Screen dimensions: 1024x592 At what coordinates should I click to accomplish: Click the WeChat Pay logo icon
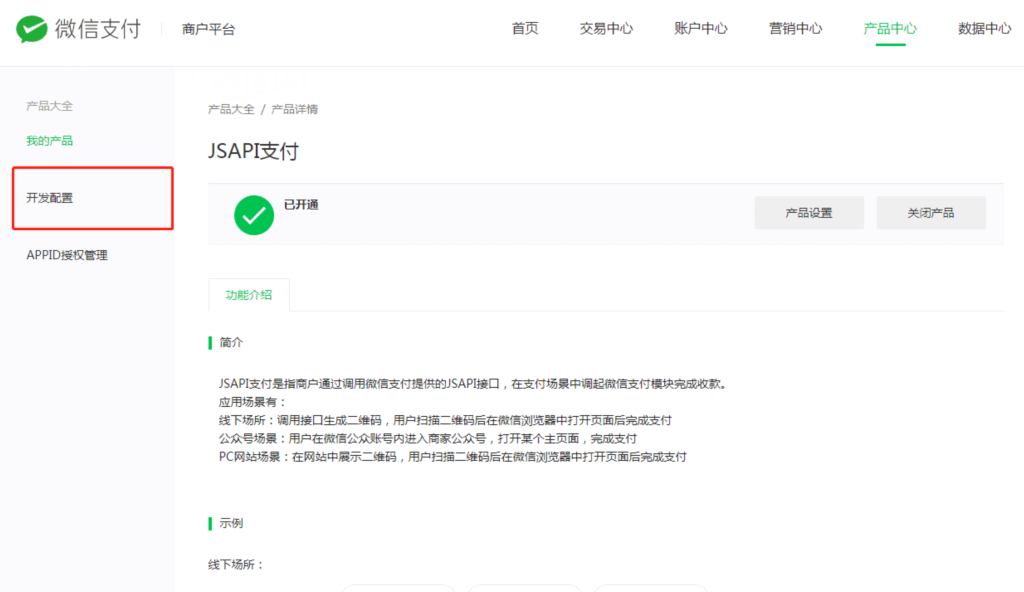point(32,29)
